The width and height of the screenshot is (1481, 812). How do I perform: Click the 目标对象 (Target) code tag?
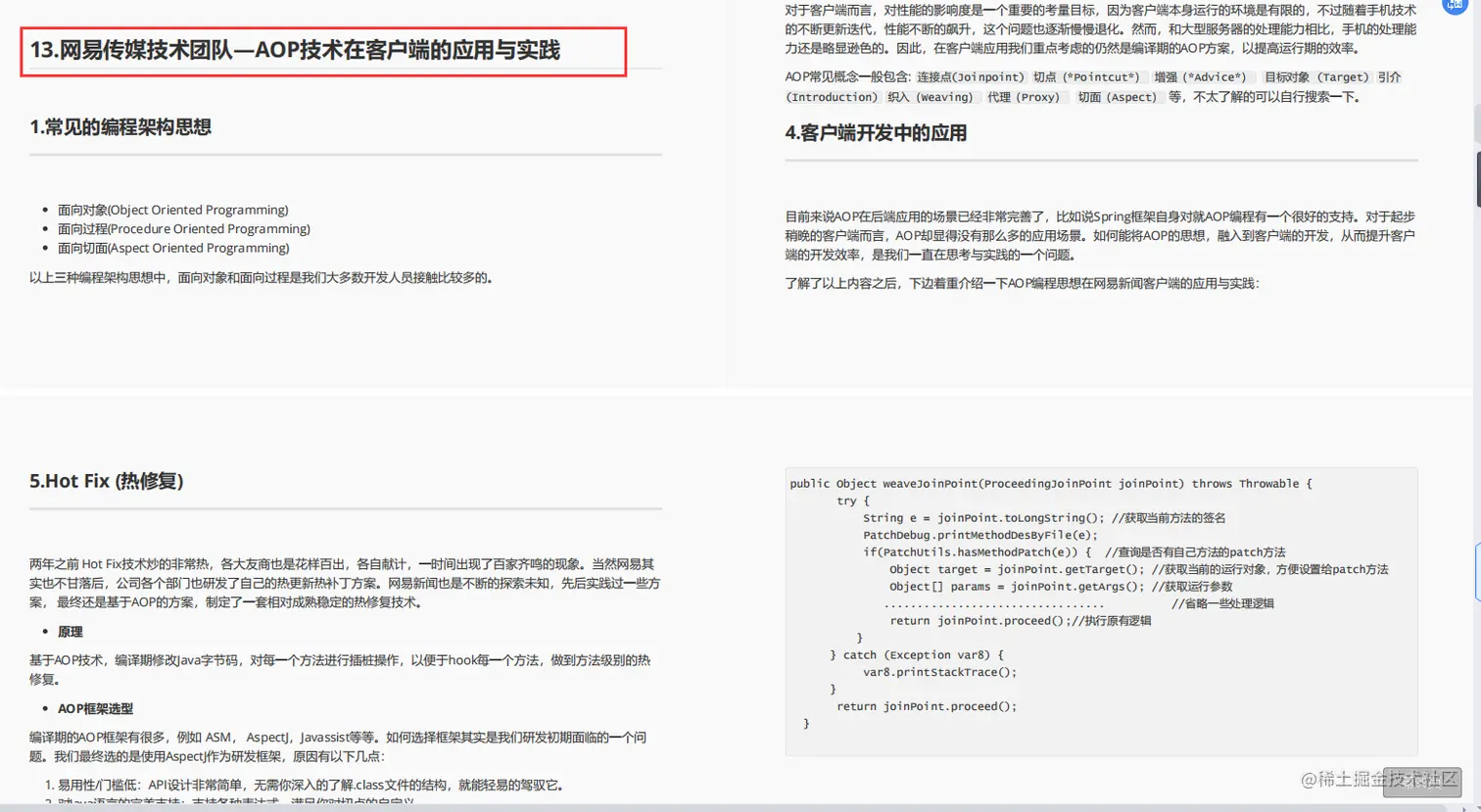(x=1318, y=77)
